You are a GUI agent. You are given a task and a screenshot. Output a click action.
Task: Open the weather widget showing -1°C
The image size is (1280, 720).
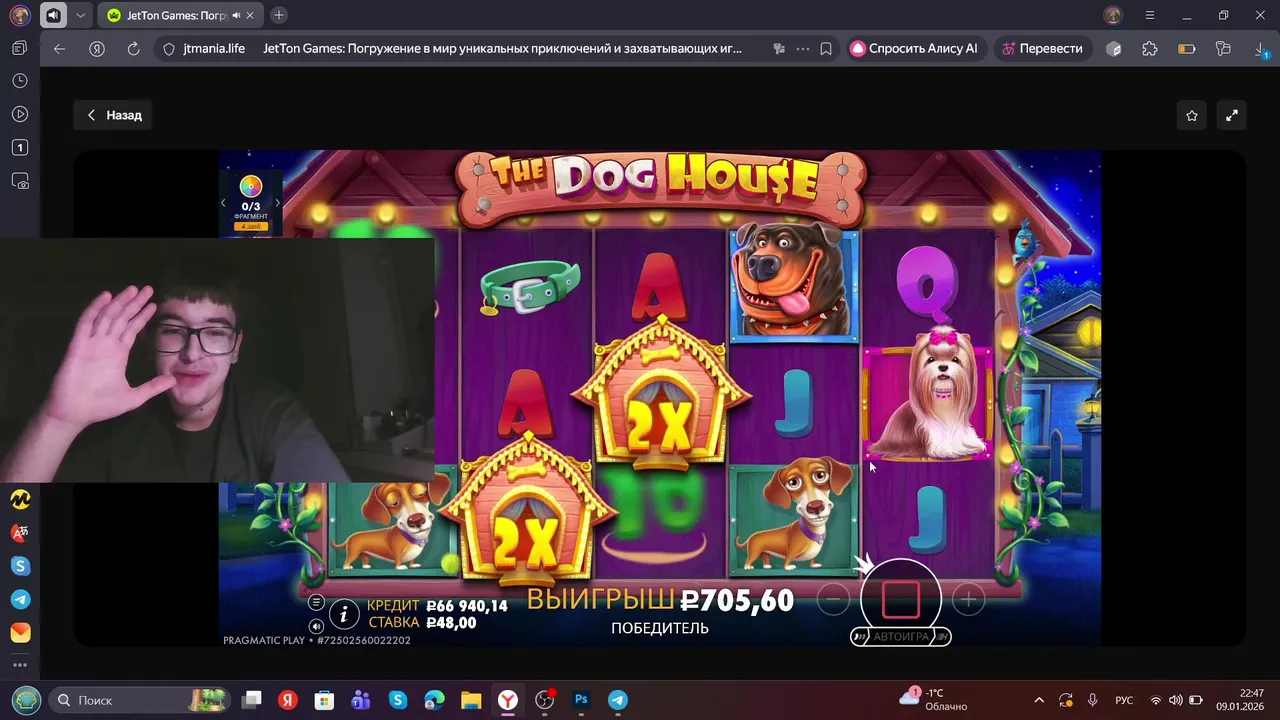click(934, 700)
